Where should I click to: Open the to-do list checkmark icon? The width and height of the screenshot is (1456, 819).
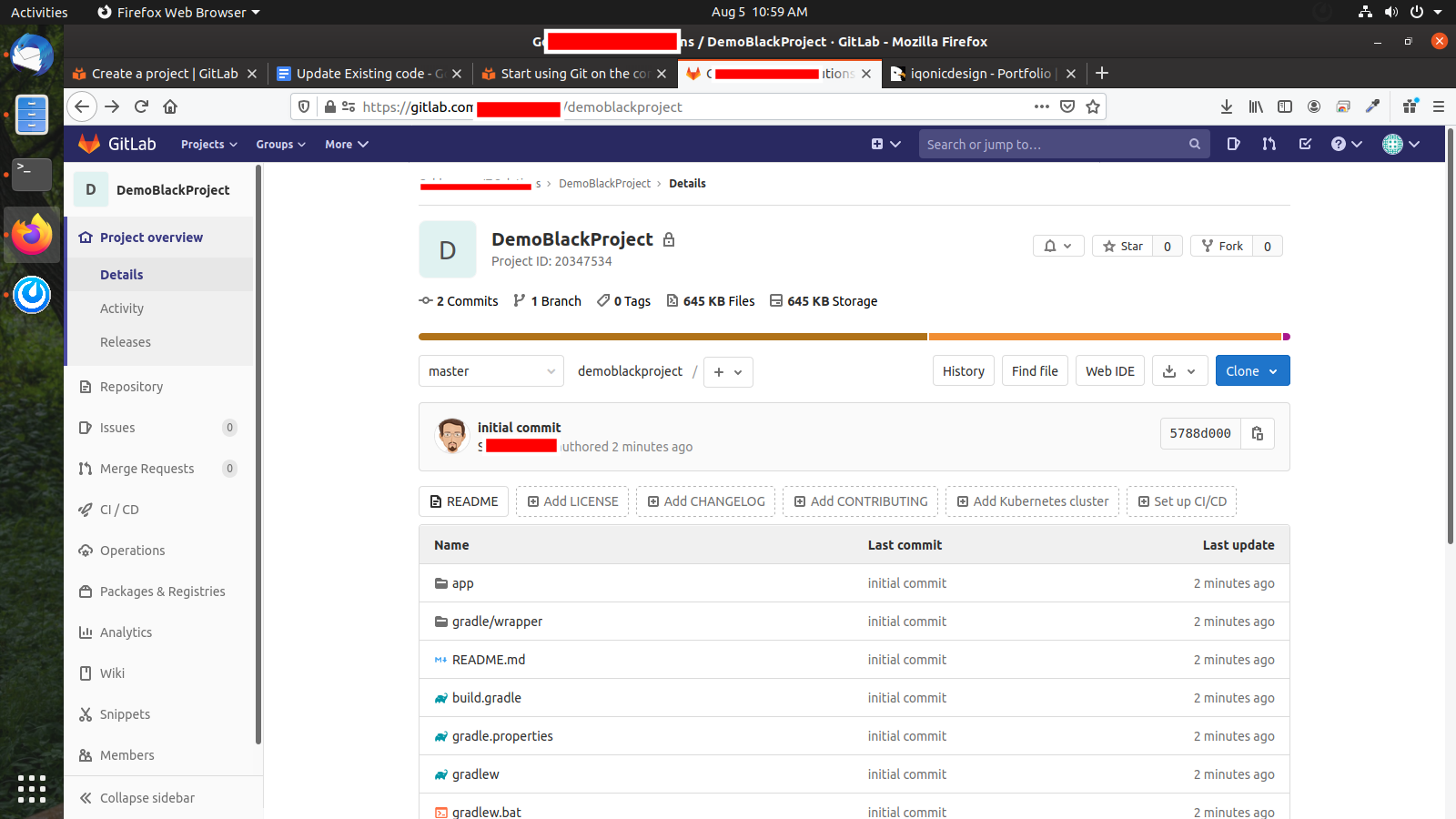[x=1305, y=144]
